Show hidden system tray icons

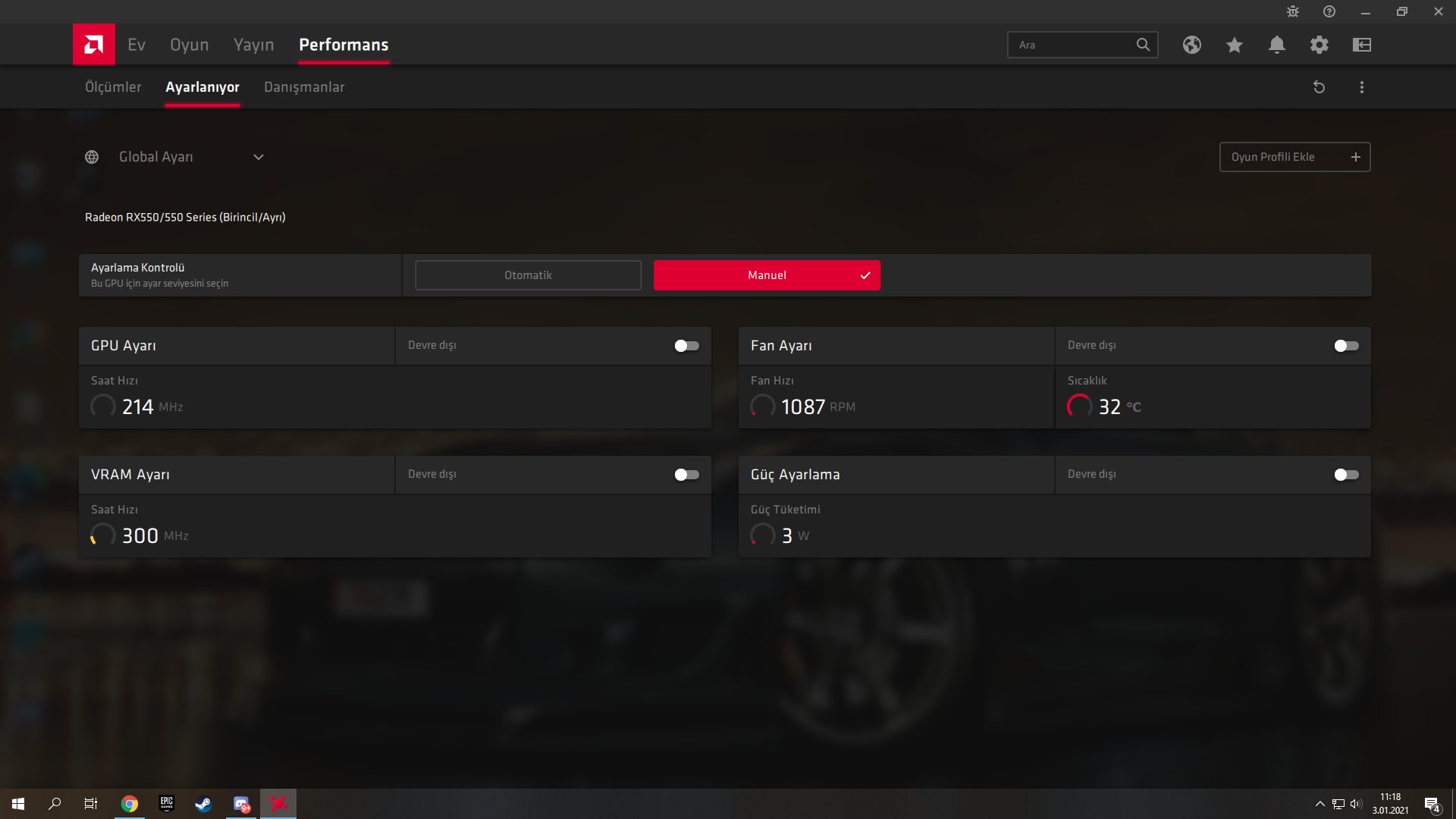tap(1319, 804)
